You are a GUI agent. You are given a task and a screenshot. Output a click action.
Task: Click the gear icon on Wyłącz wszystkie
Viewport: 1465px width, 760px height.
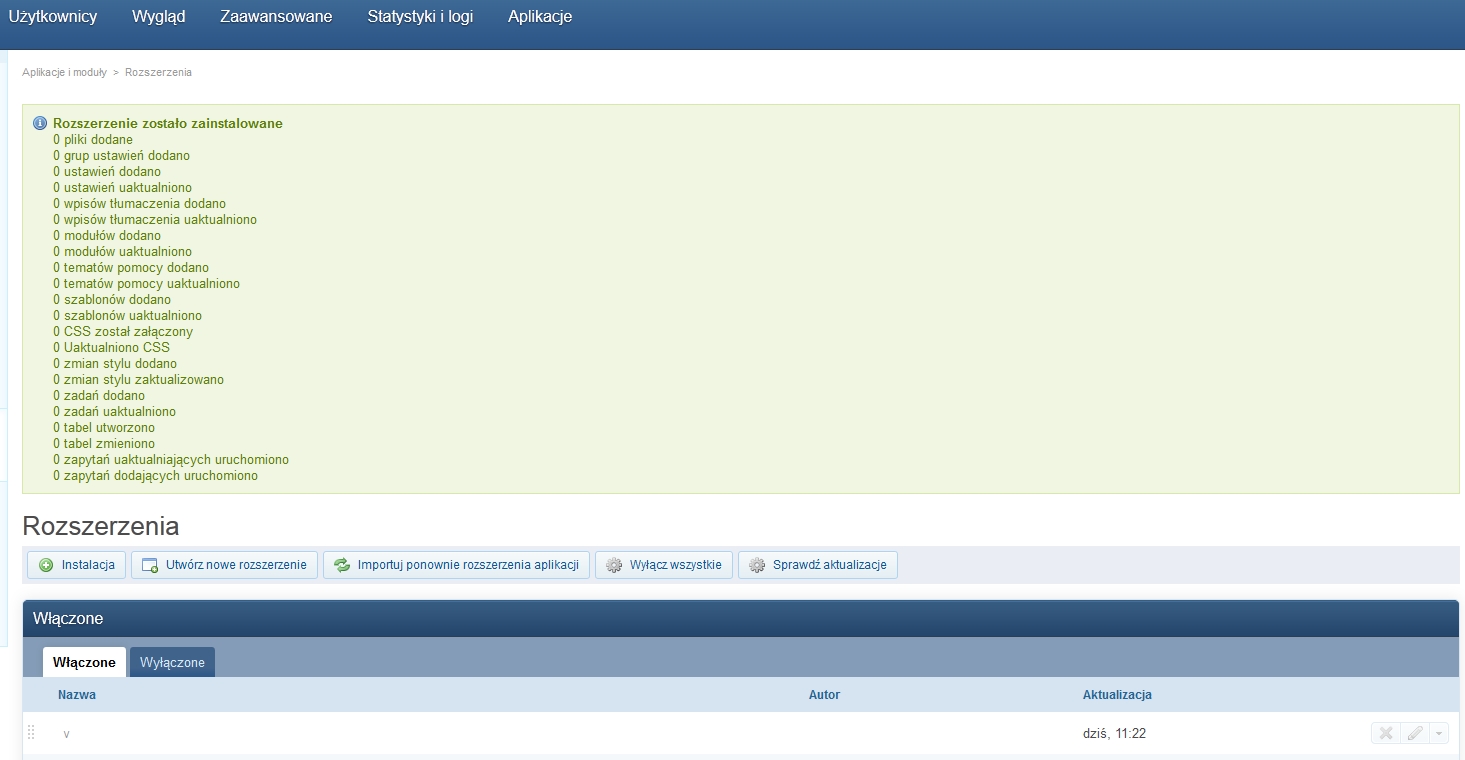click(x=614, y=565)
